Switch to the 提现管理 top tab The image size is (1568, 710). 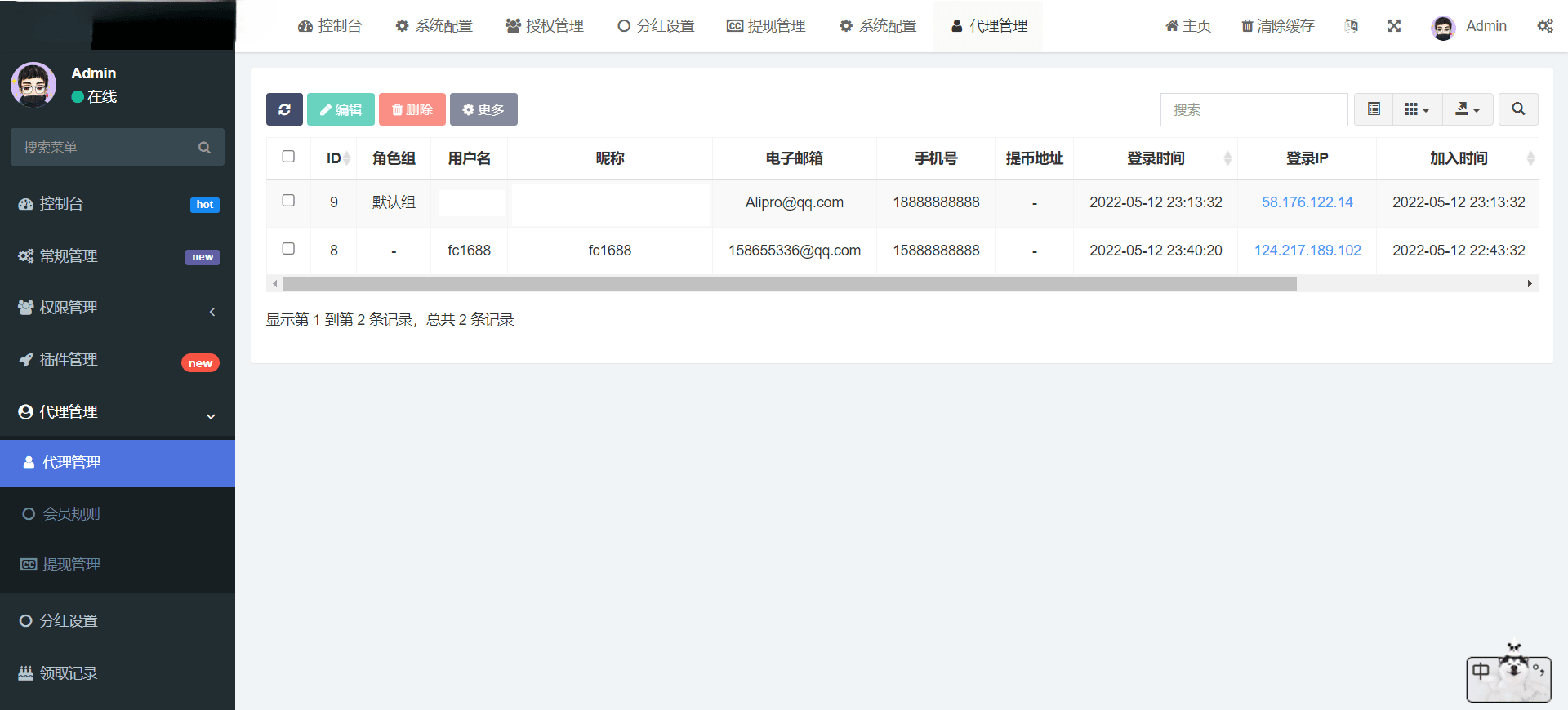pos(766,26)
